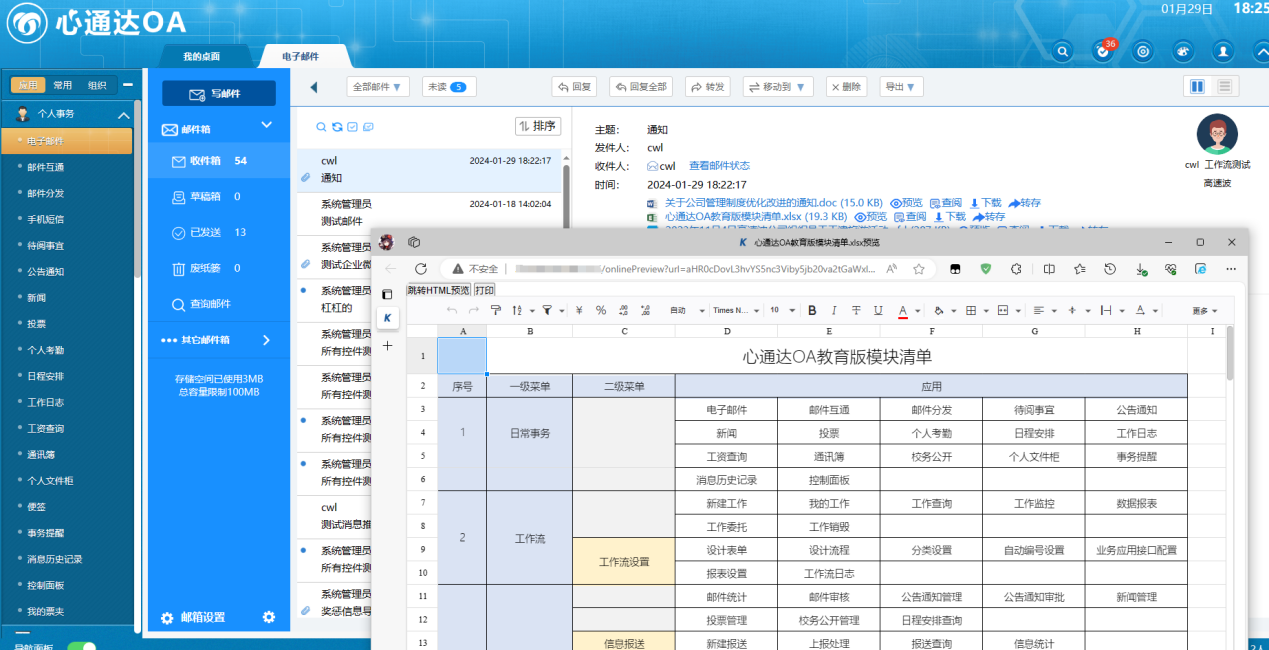Click 转发 button
Viewport: 1269px width, 650px height.
pyautogui.click(x=707, y=87)
